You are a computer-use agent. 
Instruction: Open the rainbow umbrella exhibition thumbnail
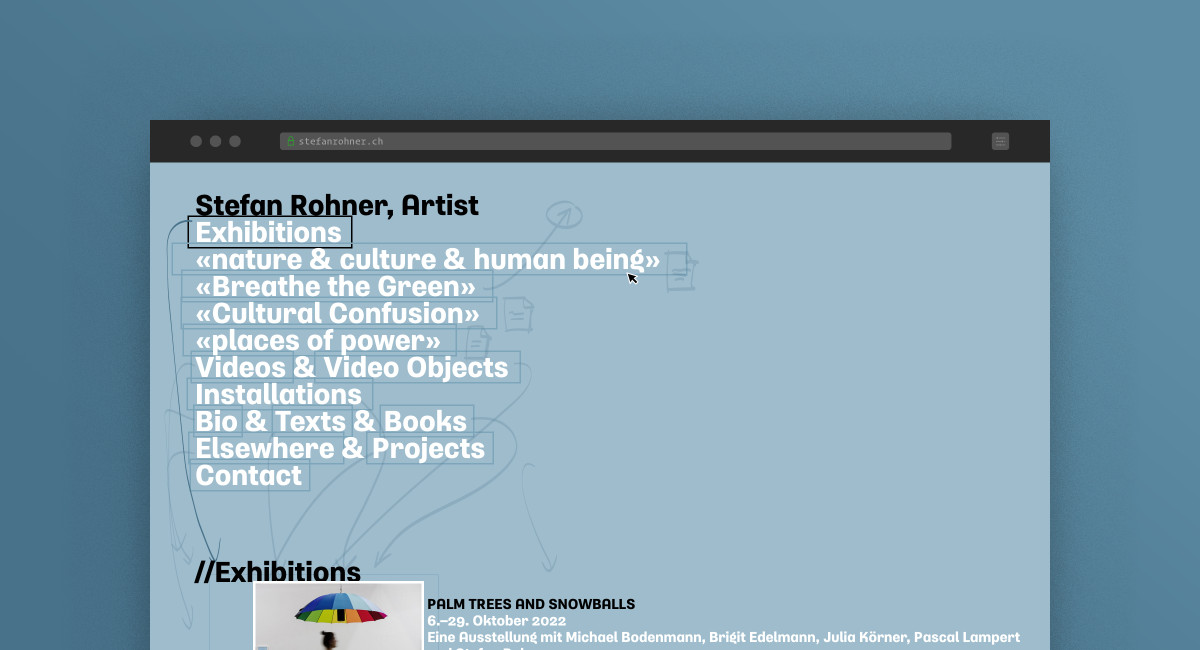point(339,616)
